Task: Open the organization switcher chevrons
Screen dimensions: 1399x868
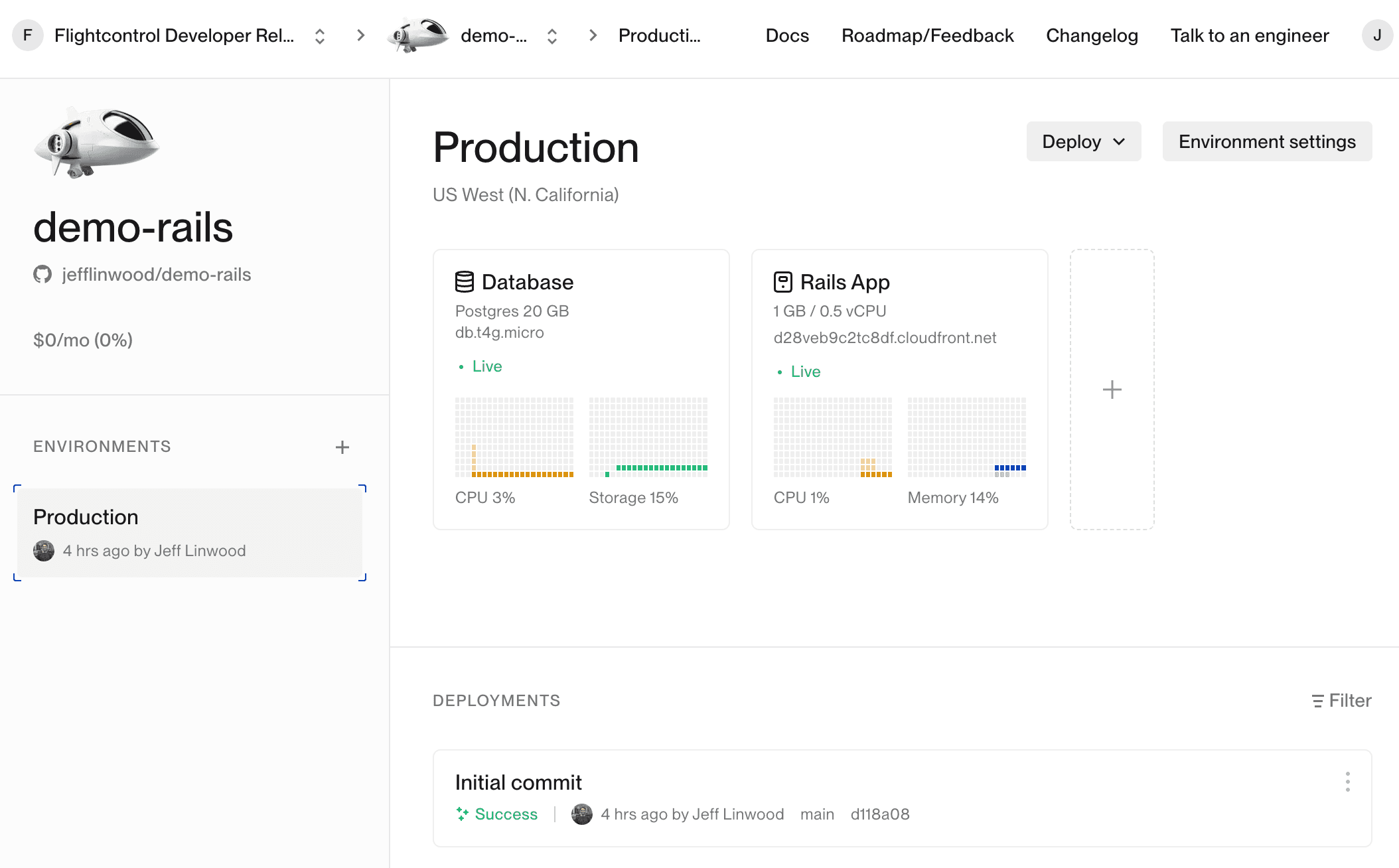Action: point(320,36)
